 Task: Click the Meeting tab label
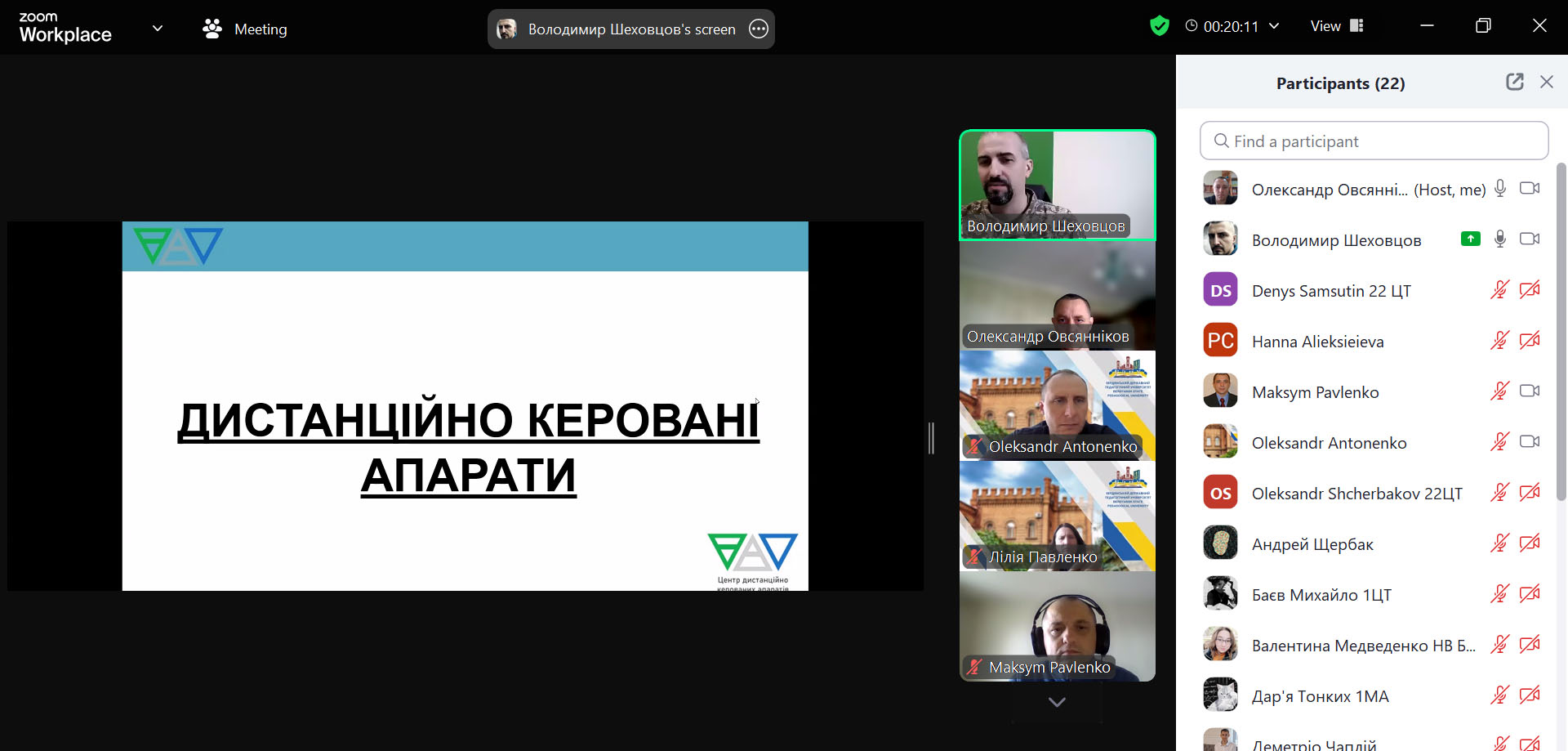pyautogui.click(x=261, y=29)
